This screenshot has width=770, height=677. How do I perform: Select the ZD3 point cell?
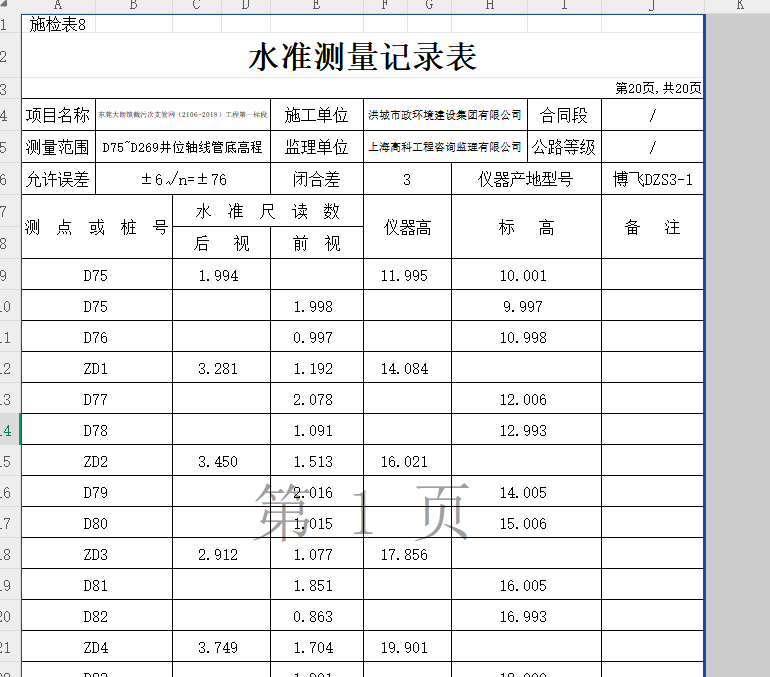[x=96, y=555]
